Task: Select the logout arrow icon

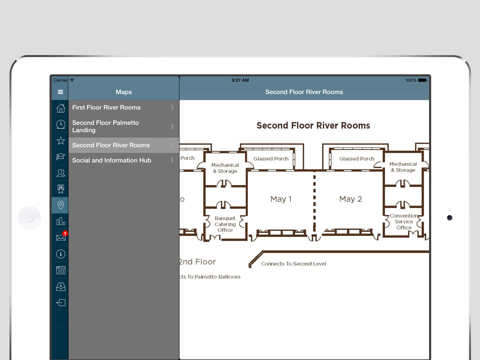Action: (61, 303)
